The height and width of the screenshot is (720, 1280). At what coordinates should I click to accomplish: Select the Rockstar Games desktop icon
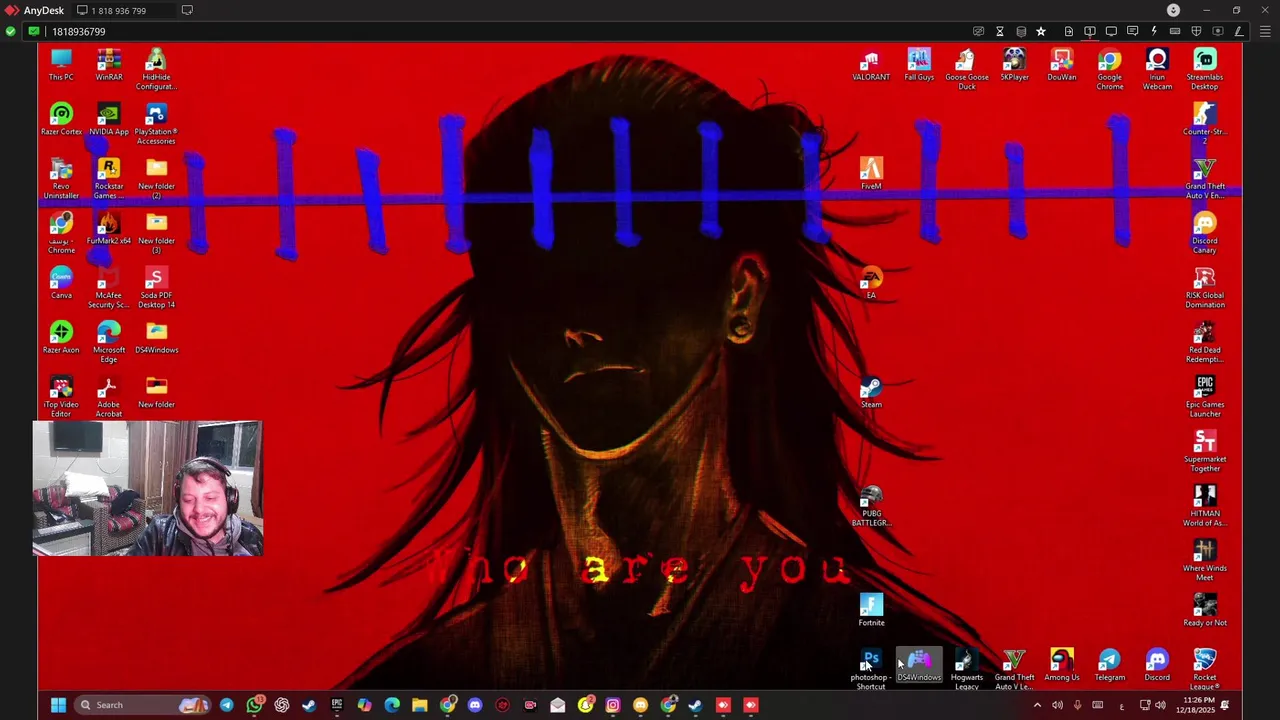point(109,179)
